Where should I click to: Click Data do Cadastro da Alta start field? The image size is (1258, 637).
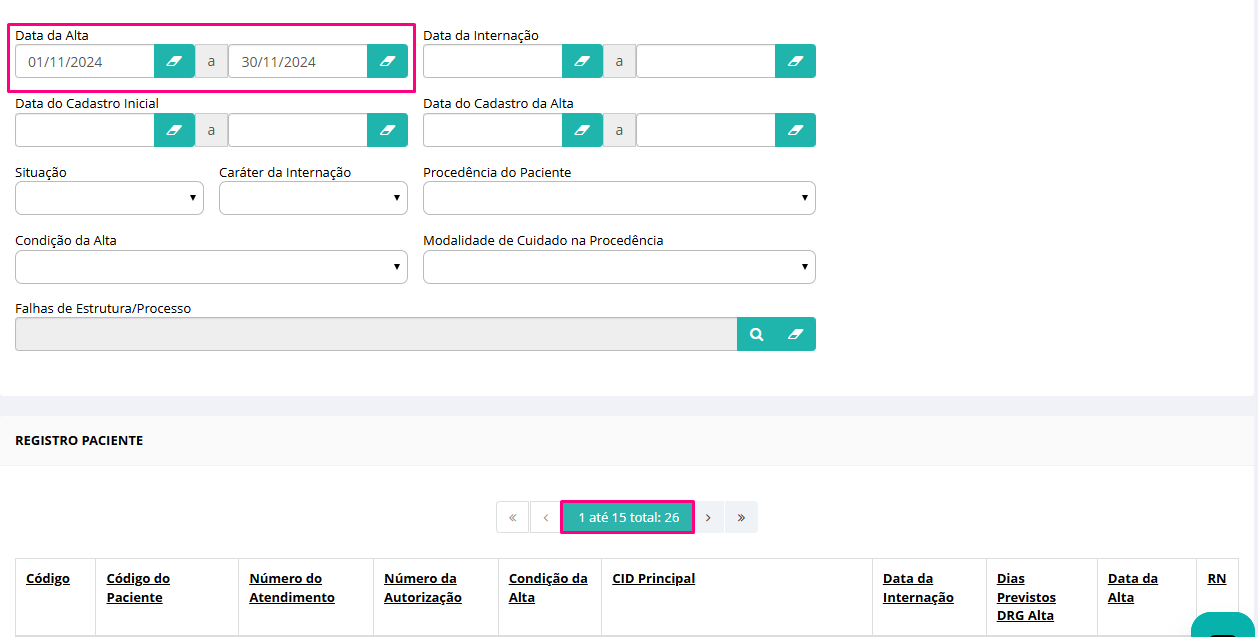[493, 130]
